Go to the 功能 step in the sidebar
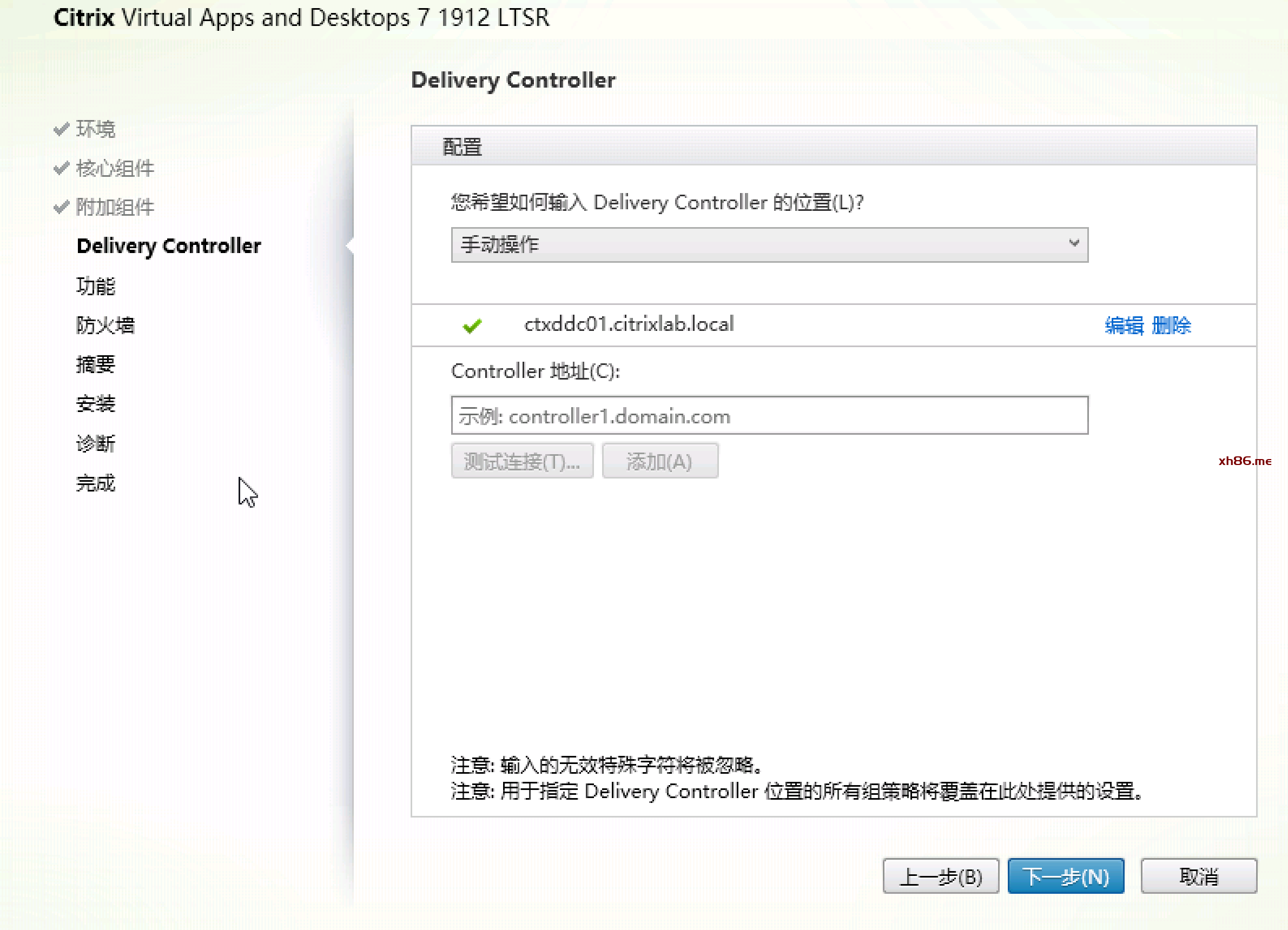This screenshot has height=930, width=1288. click(x=95, y=286)
